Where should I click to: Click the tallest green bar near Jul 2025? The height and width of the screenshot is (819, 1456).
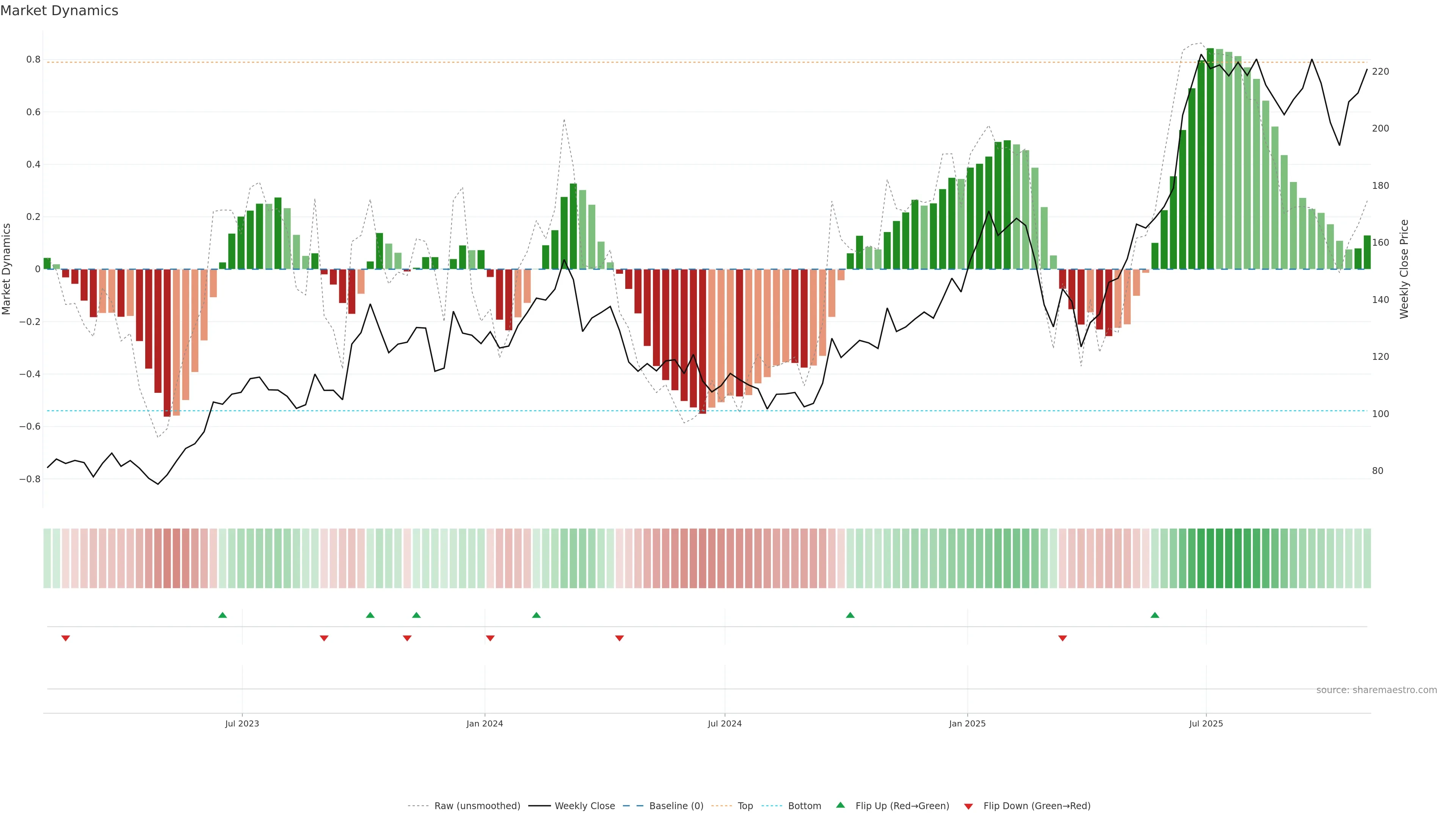[x=1210, y=158]
